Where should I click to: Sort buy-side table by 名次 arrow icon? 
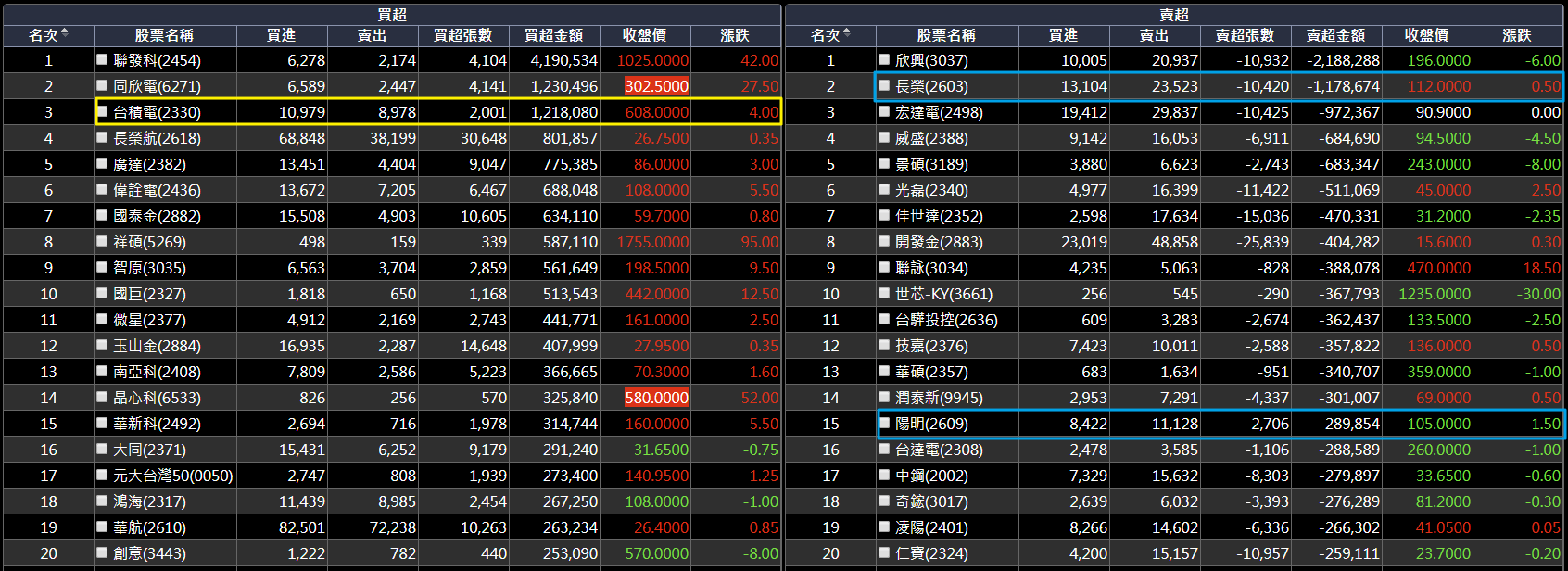(65, 34)
